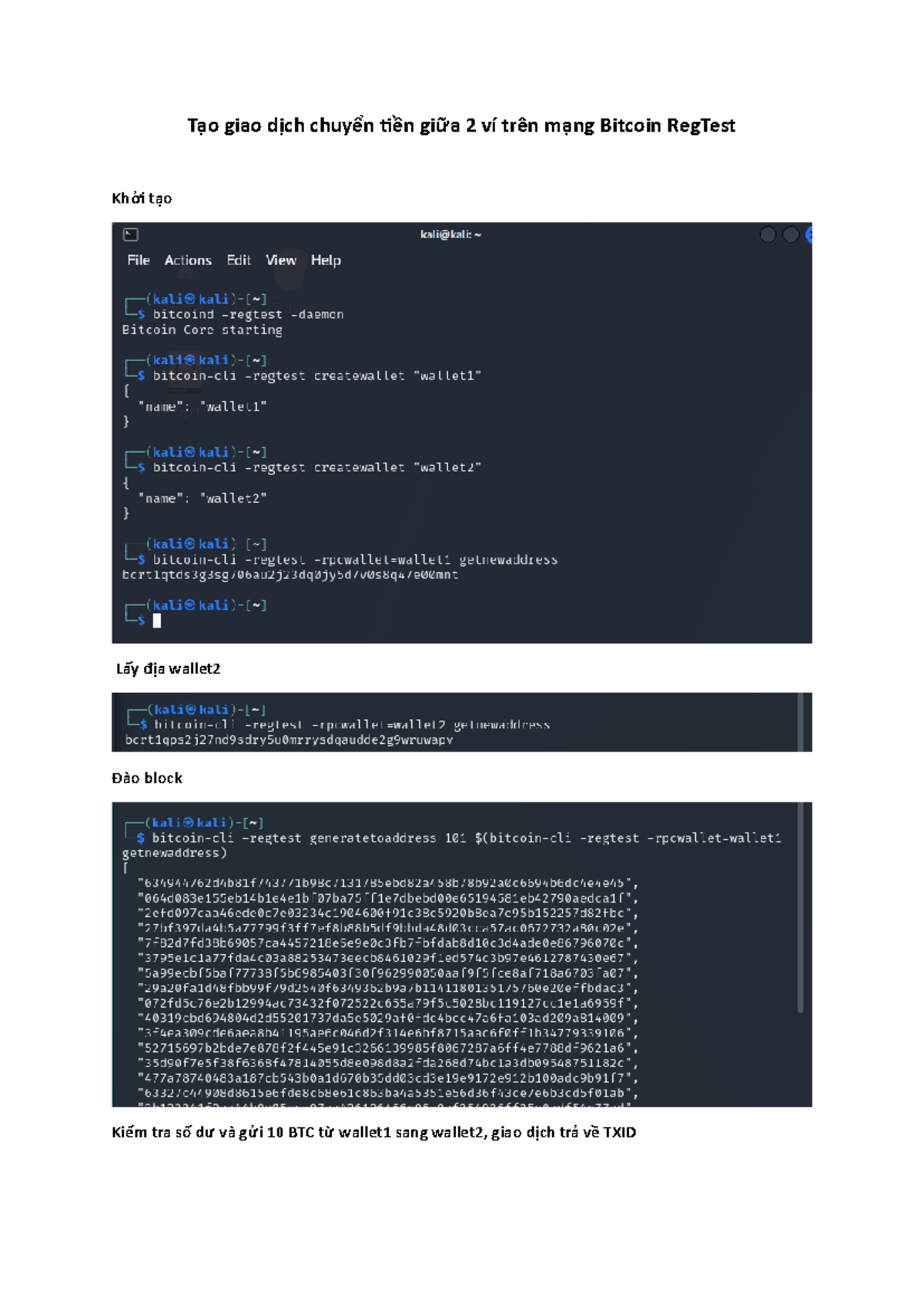Open the View menu
Image resolution: width=924 pixels, height=1306 pixels.
click(x=280, y=260)
